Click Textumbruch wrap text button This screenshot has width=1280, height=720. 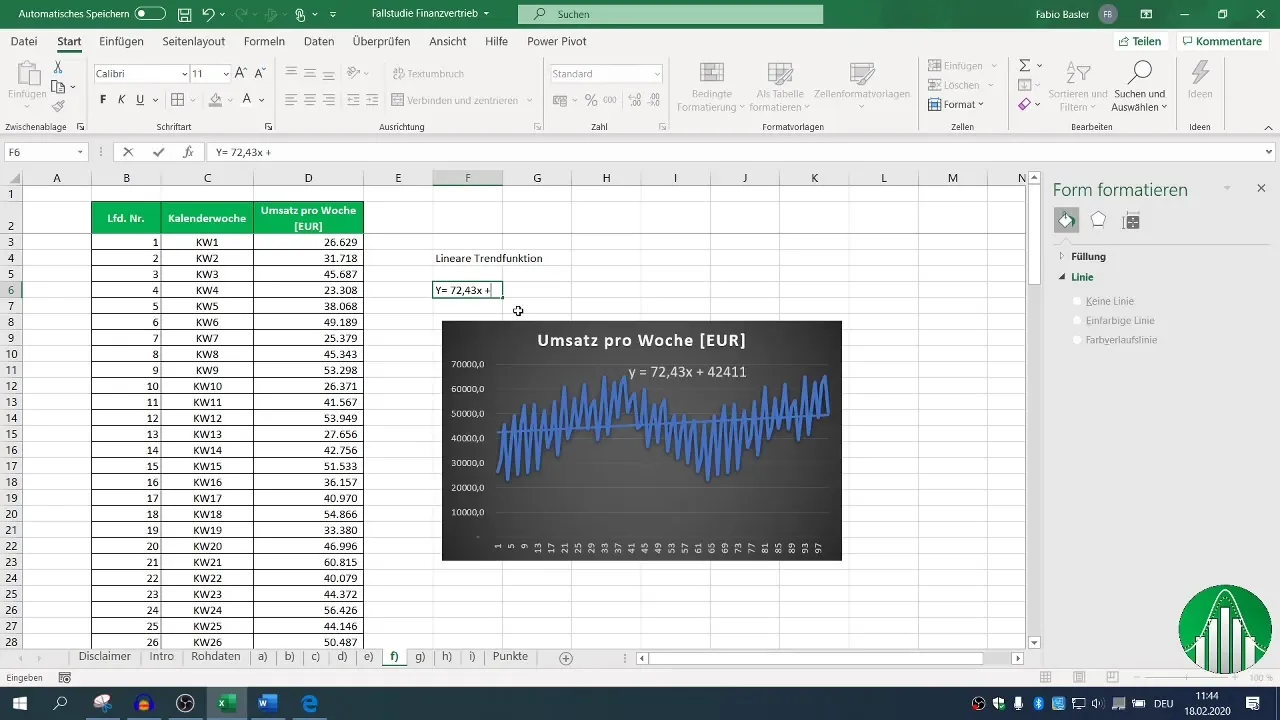click(428, 74)
